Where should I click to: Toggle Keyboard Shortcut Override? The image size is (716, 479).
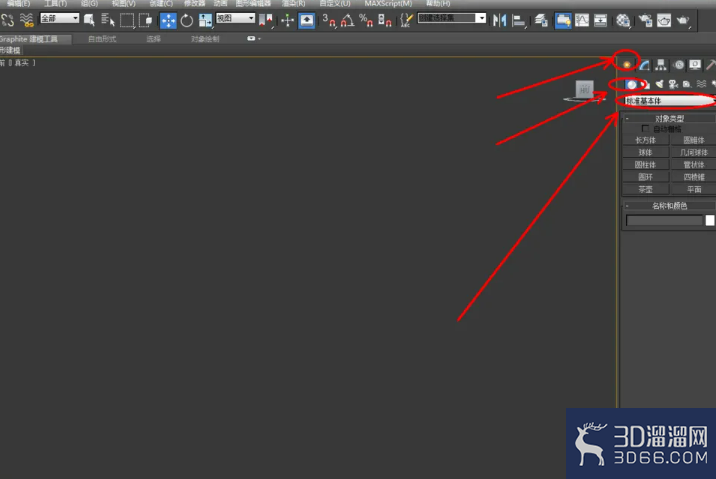306,21
